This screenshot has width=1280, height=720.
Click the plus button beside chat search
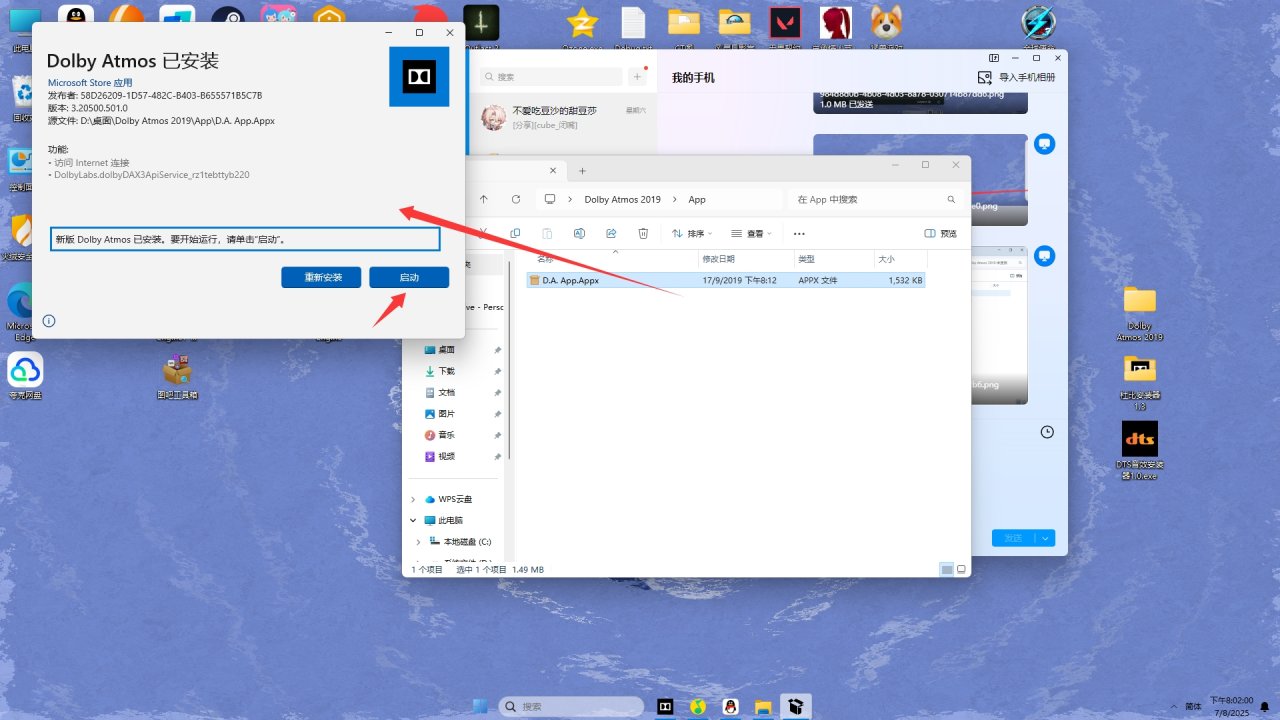[x=637, y=77]
